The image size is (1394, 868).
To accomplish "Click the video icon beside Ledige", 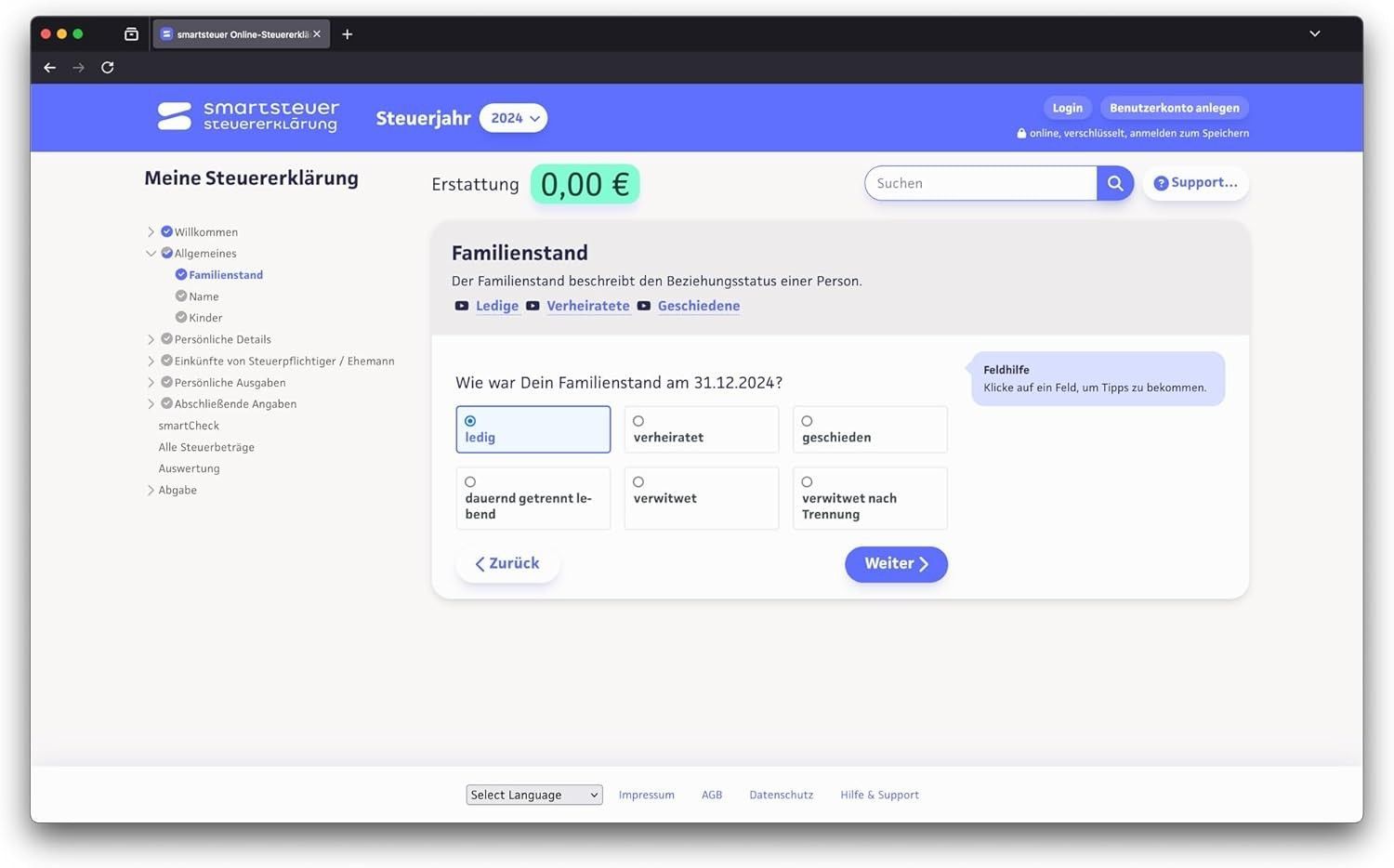I will coord(462,306).
